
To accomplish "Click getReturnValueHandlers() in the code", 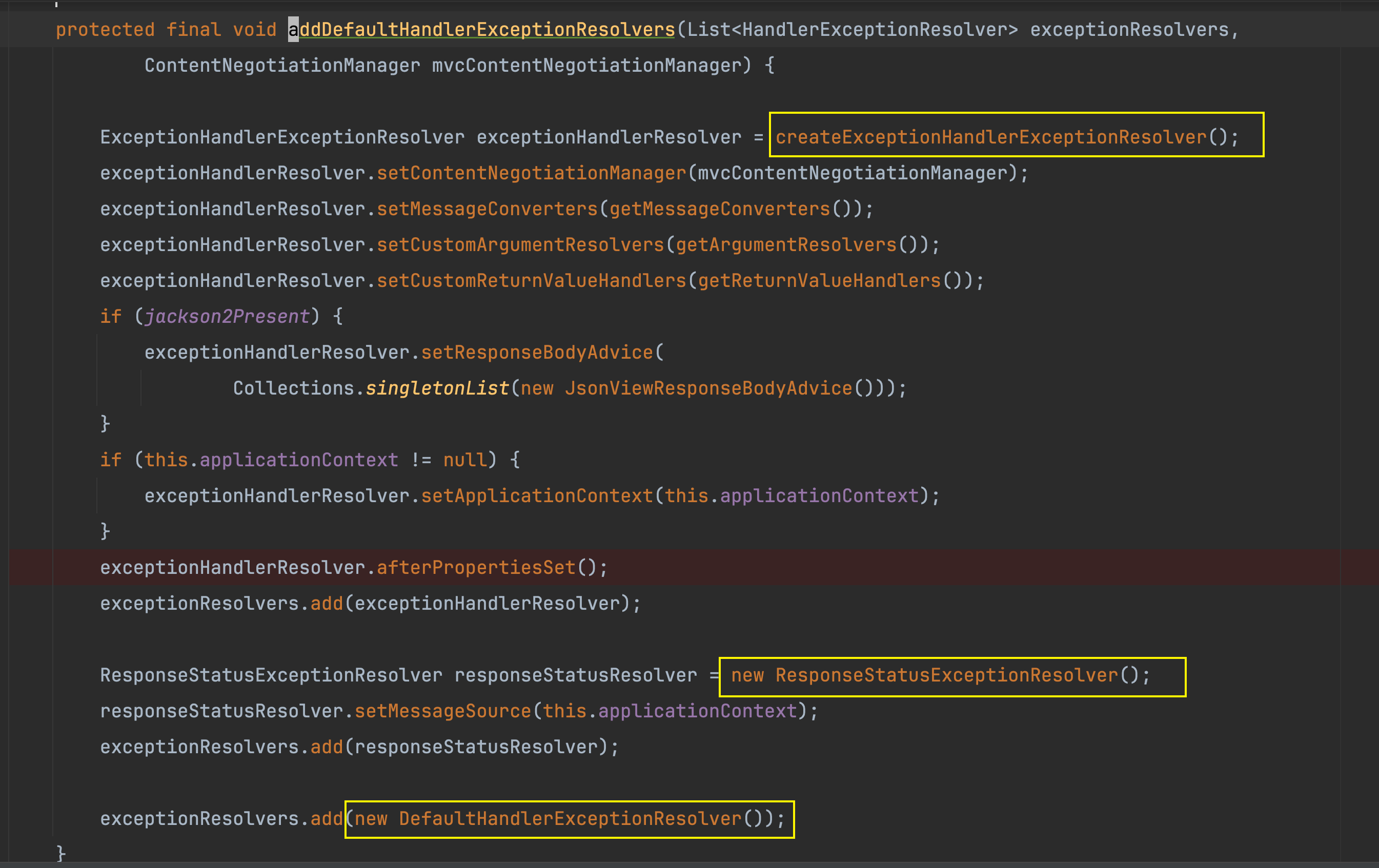I will click(x=830, y=281).
